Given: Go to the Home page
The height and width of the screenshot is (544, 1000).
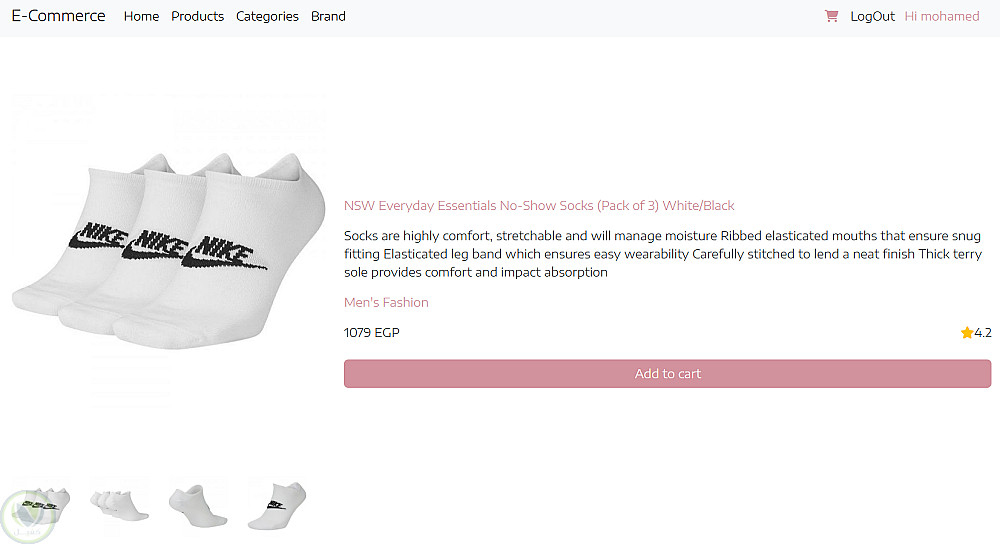Looking at the screenshot, I should coord(141,16).
